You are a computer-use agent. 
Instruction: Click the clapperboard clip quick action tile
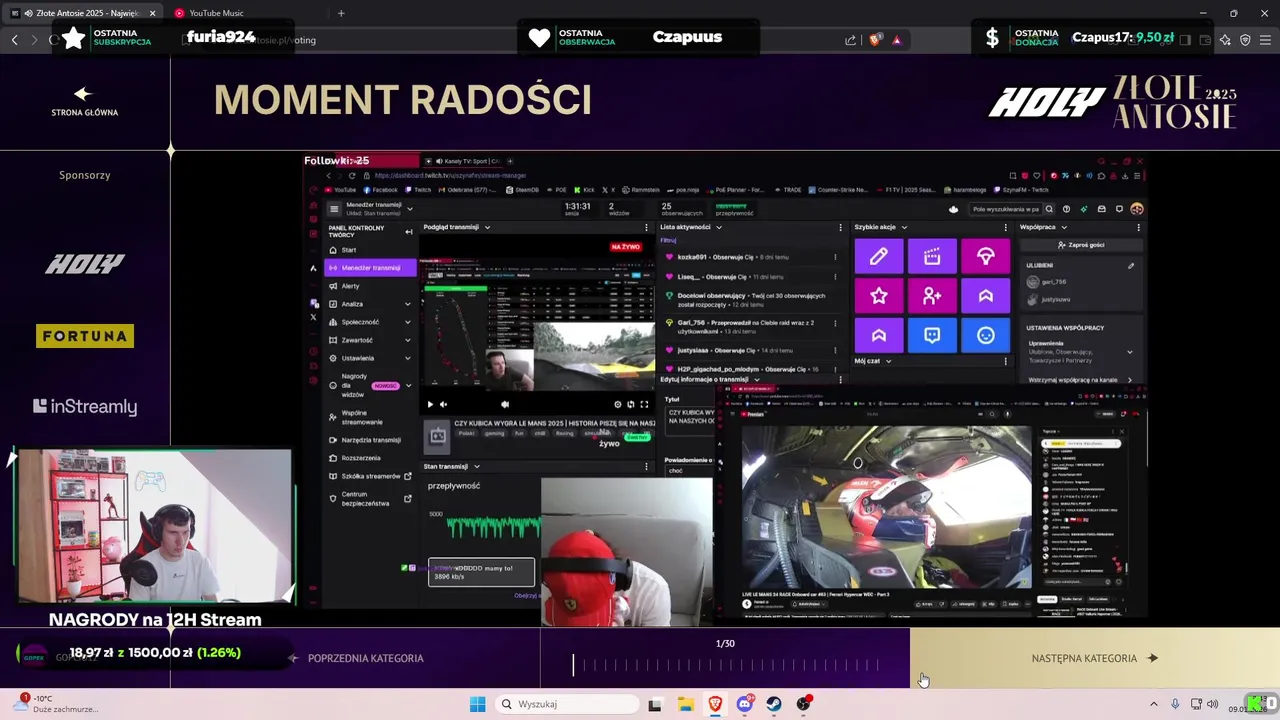coord(932,257)
